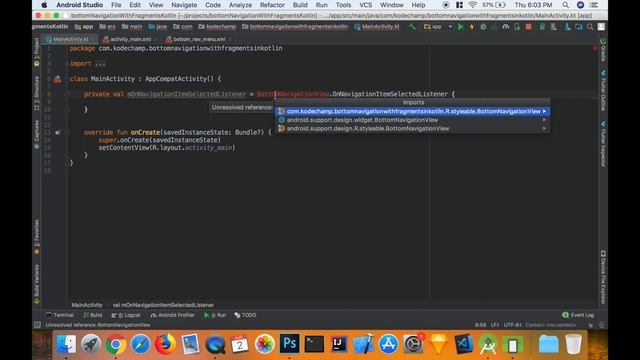Screen dimensions: 640x360
Task: Click the red BottomNavigationView reference in the code
Action: [x=293, y=94]
